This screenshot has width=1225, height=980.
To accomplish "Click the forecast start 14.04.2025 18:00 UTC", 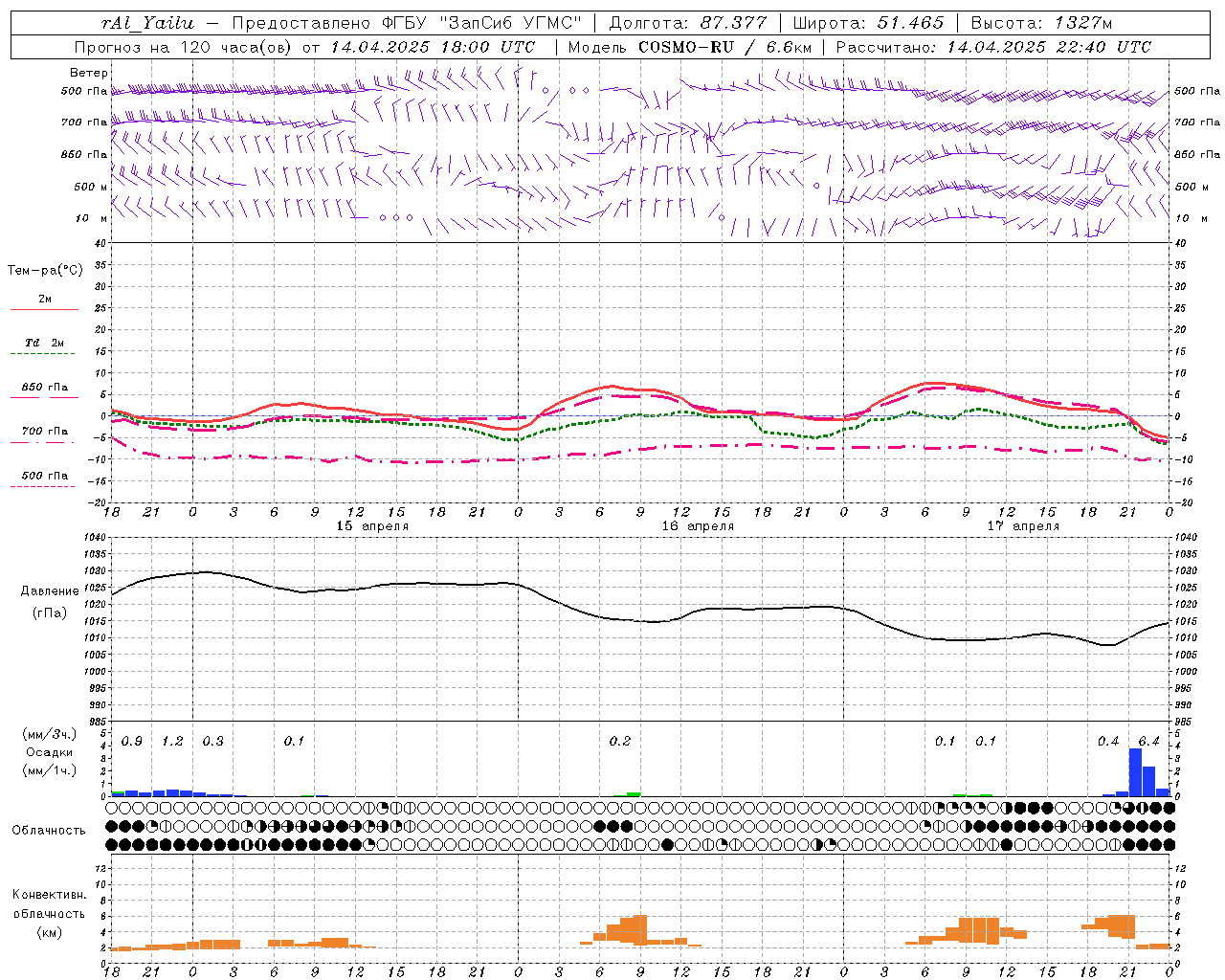I will click(433, 47).
